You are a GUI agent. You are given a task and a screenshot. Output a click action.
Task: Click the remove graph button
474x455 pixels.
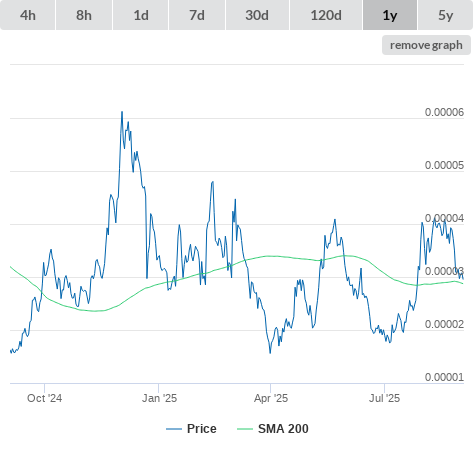click(426, 45)
